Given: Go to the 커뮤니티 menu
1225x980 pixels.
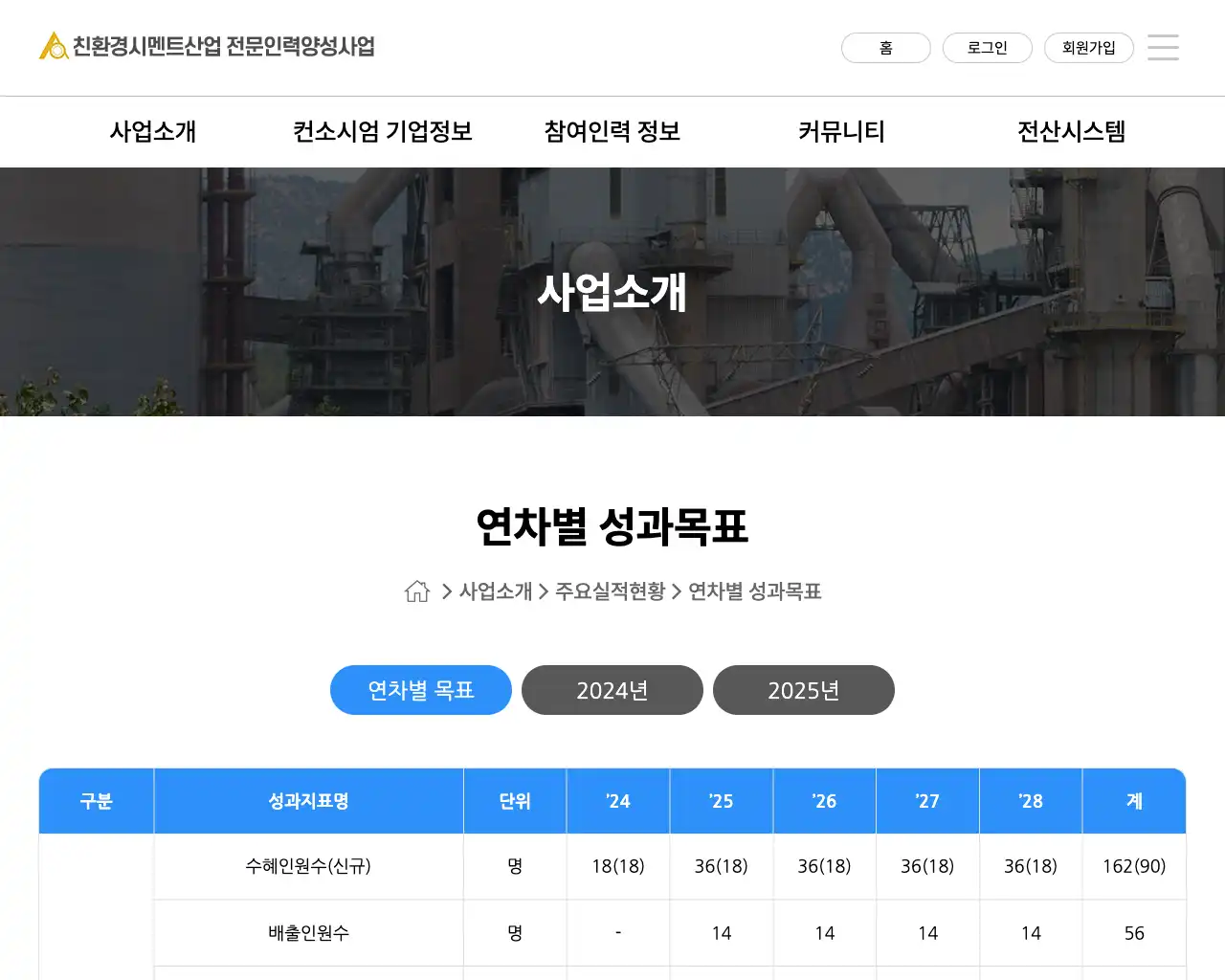Looking at the screenshot, I should tap(842, 132).
